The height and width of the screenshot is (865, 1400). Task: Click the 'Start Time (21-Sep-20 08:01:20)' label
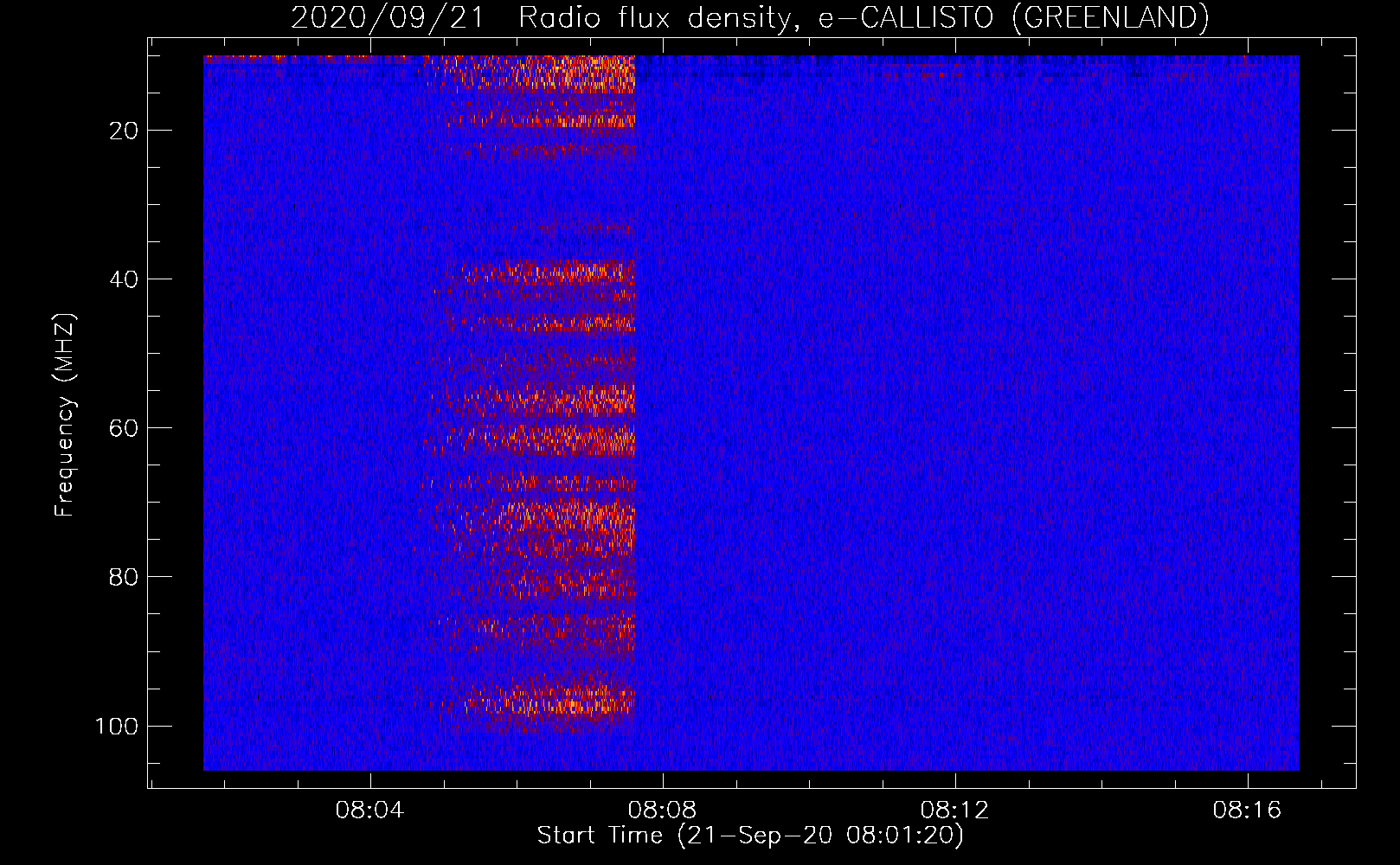[750, 836]
